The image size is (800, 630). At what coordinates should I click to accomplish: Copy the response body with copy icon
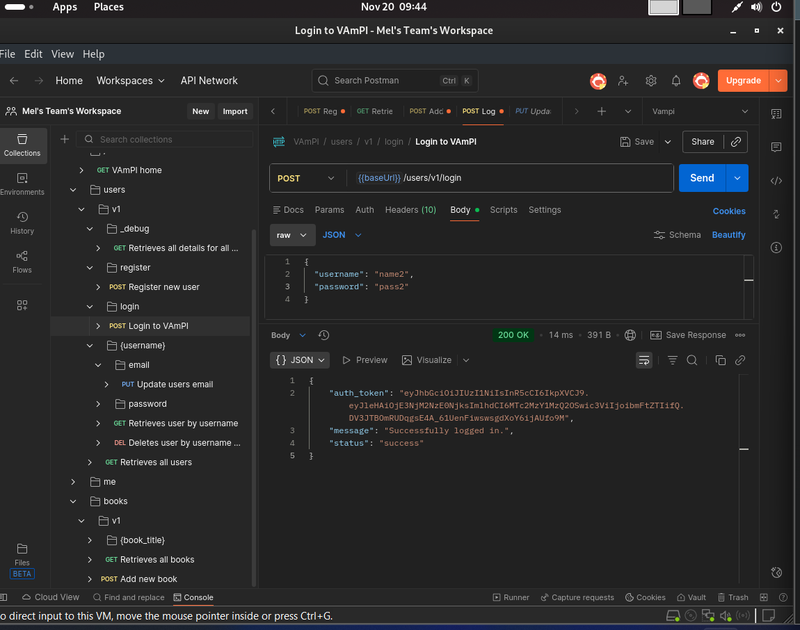[x=720, y=360]
